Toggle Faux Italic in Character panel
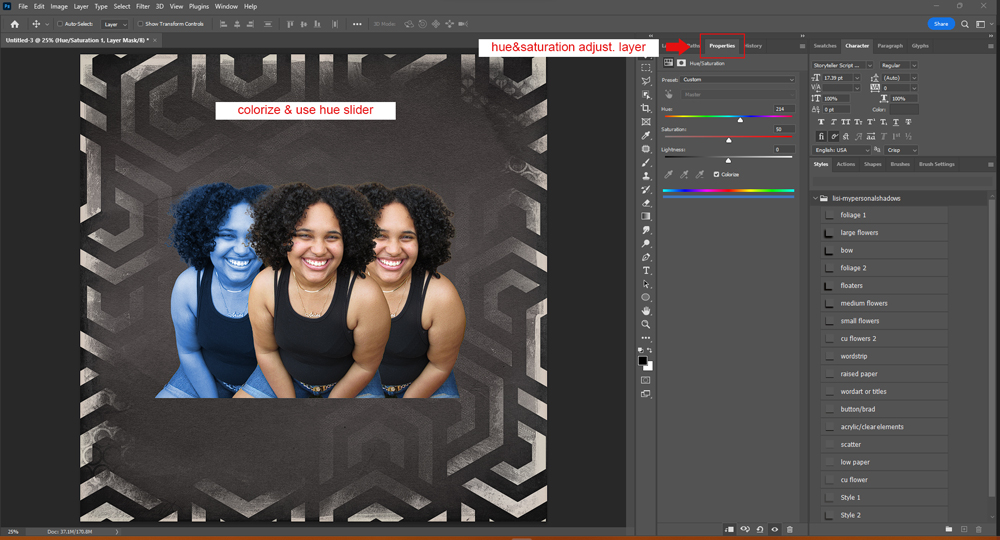Image resolution: width=1000 pixels, height=540 pixels. point(833,122)
